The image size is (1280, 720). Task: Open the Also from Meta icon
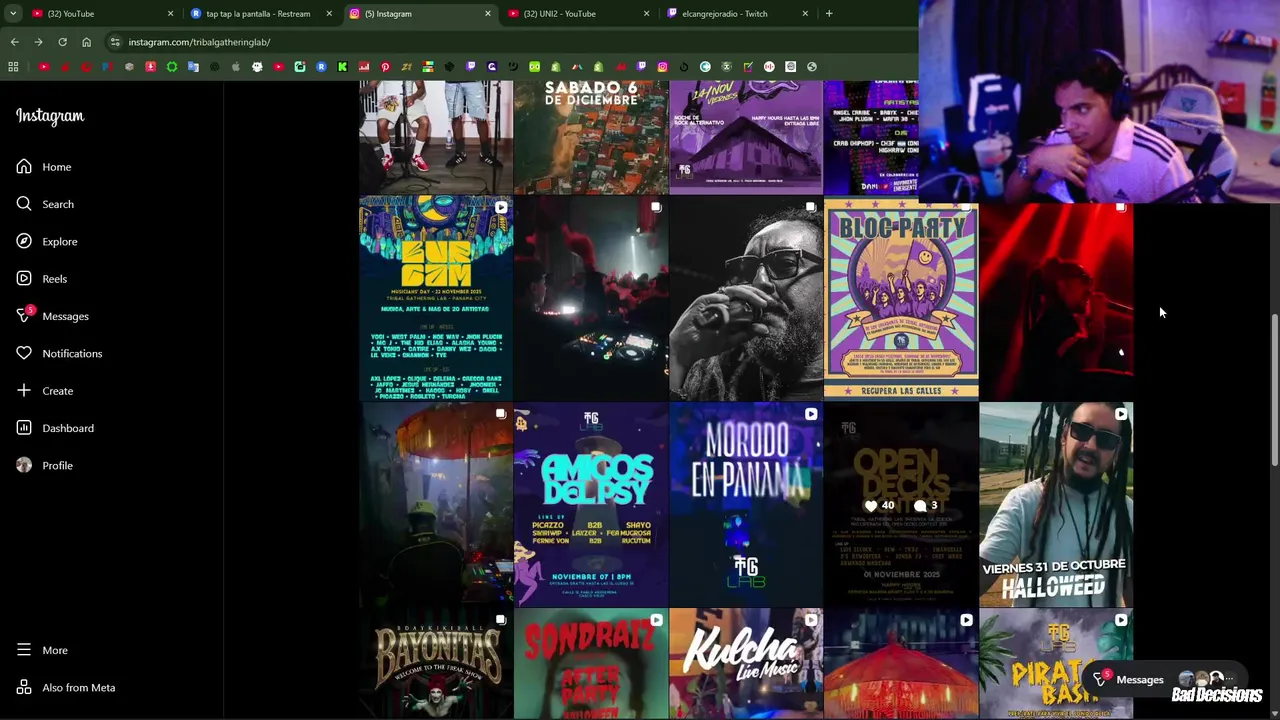click(24, 687)
